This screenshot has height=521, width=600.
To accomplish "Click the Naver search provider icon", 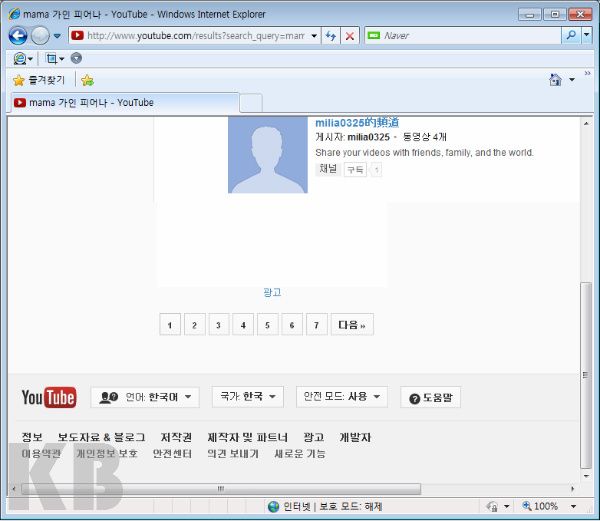I will click(x=373, y=36).
